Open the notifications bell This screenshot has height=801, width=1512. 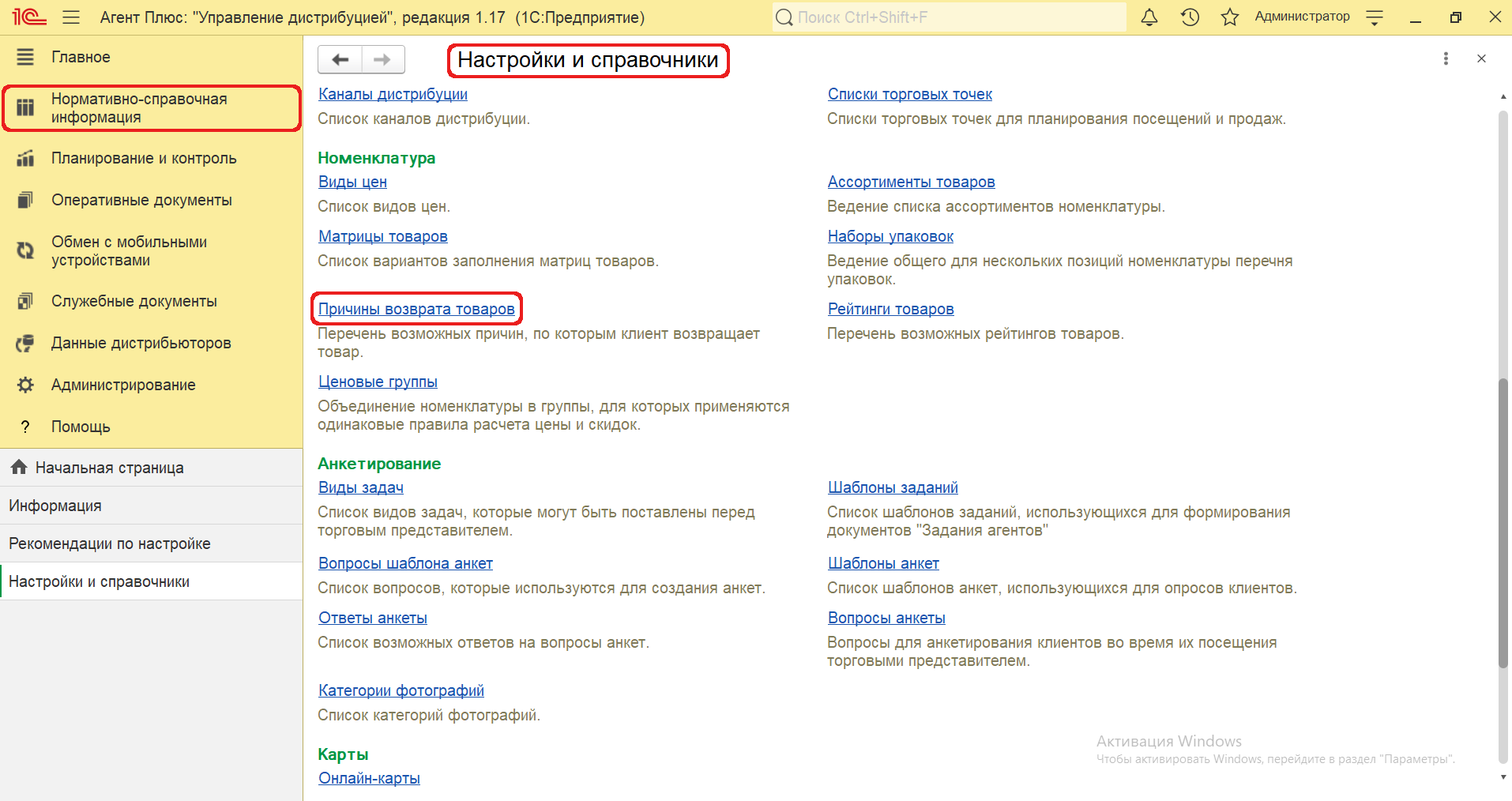(1149, 17)
